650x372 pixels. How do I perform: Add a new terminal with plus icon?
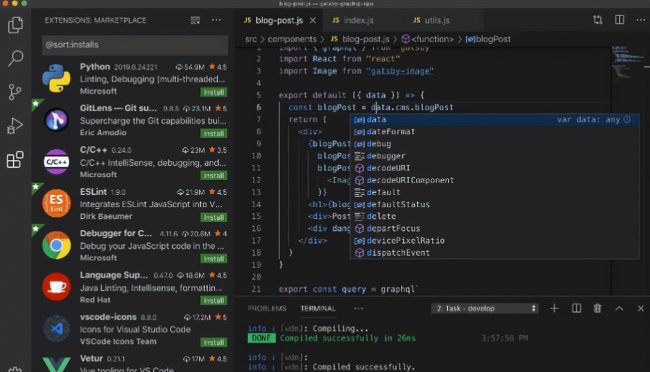click(554, 309)
